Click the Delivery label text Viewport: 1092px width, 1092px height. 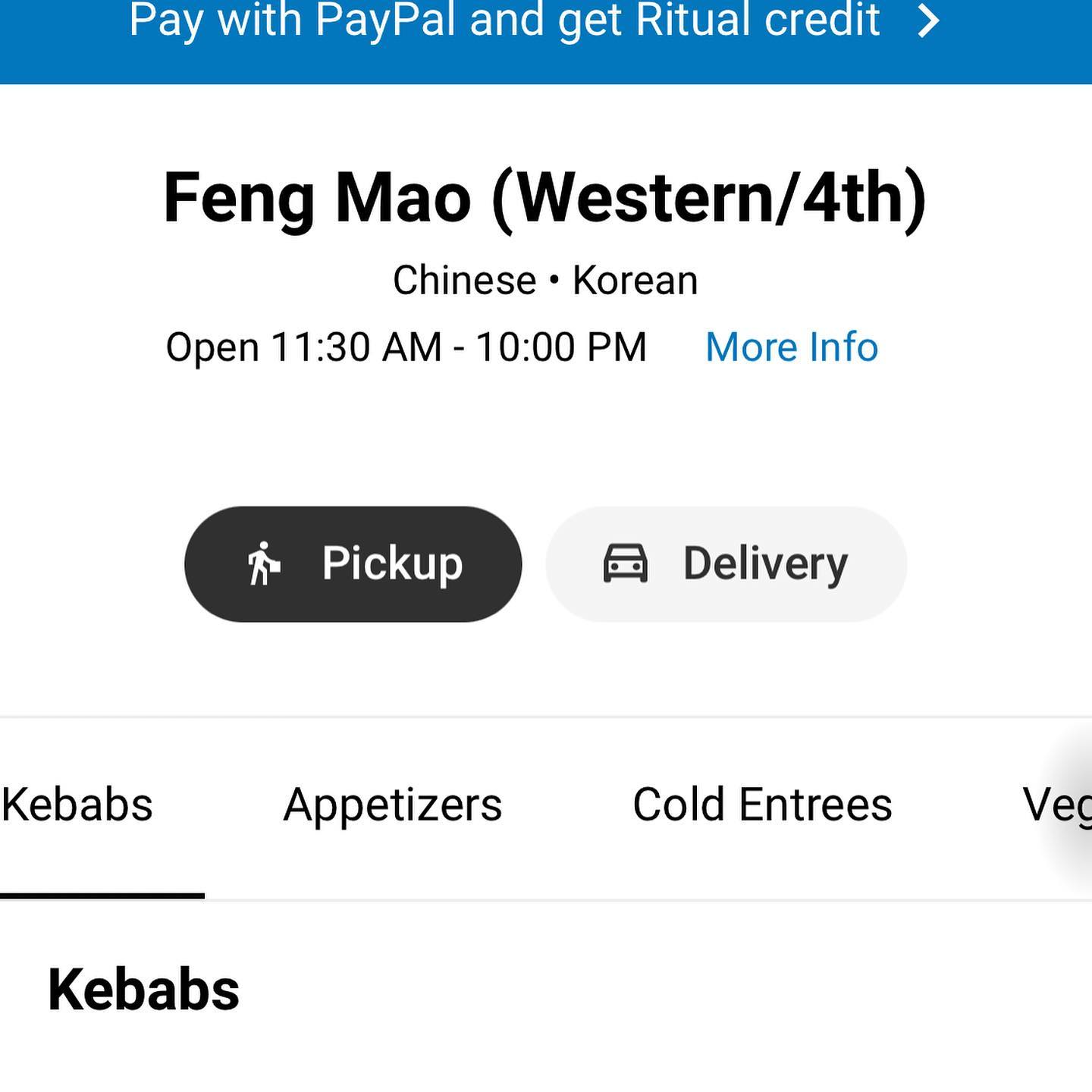coord(765,564)
